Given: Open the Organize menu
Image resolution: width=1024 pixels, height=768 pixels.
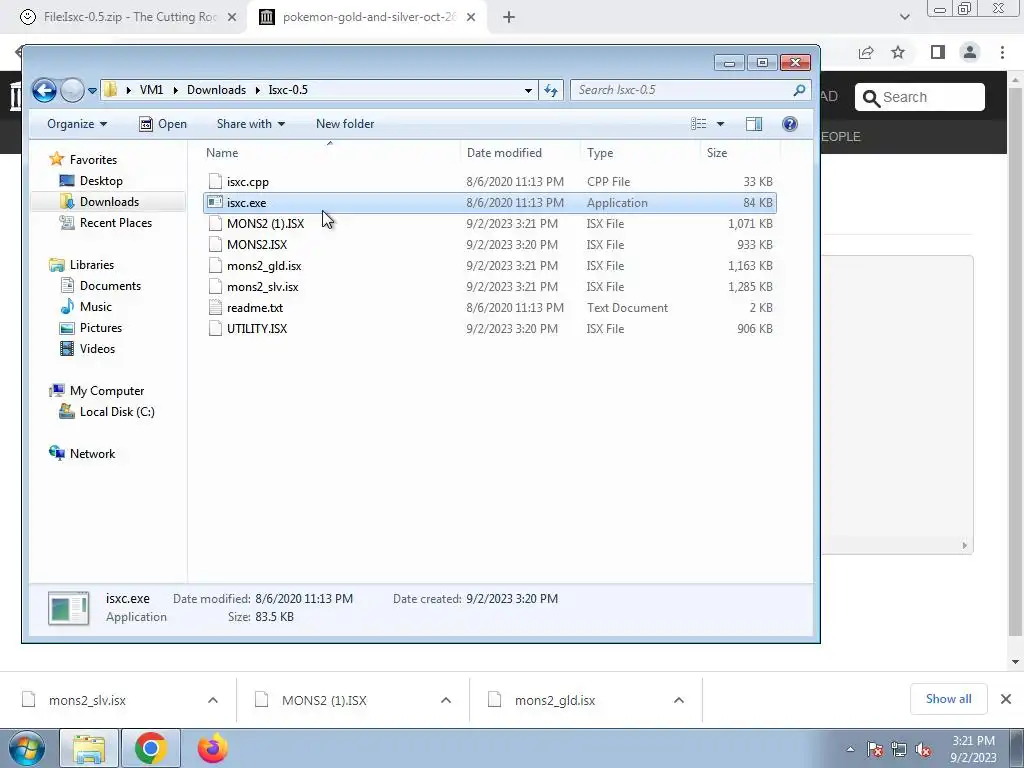Looking at the screenshot, I should click(77, 123).
